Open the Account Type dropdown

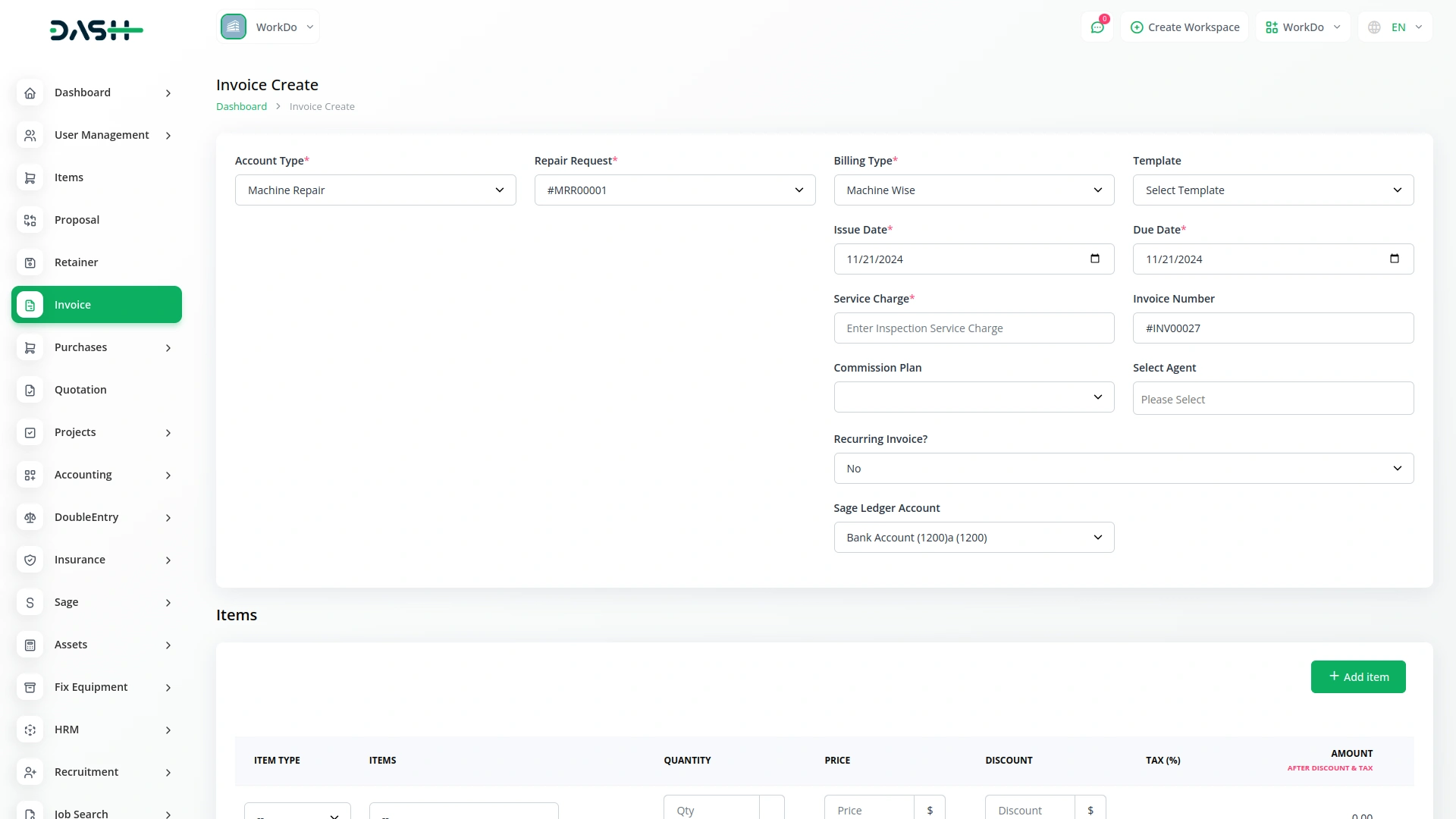[x=375, y=190]
